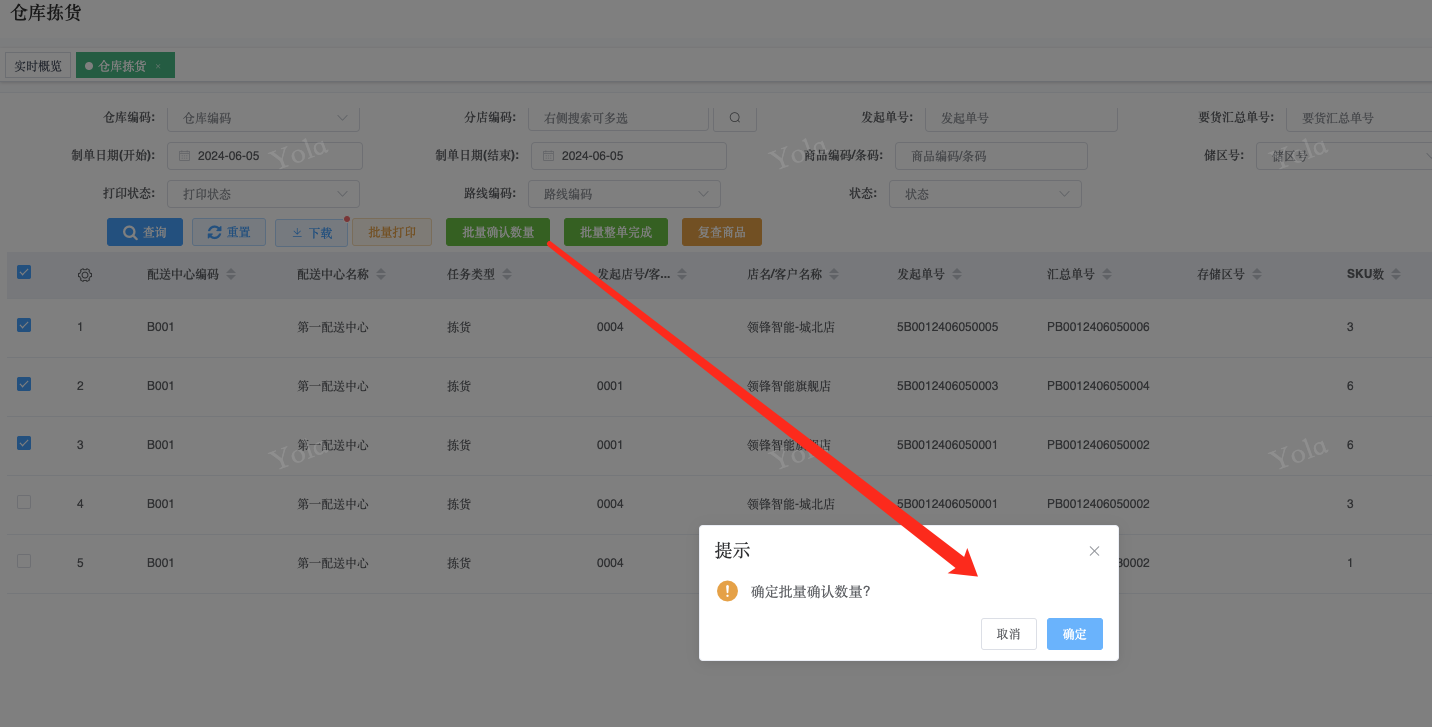
Task: Sort the SKU数 column using its arrows
Action: (x=1396, y=274)
